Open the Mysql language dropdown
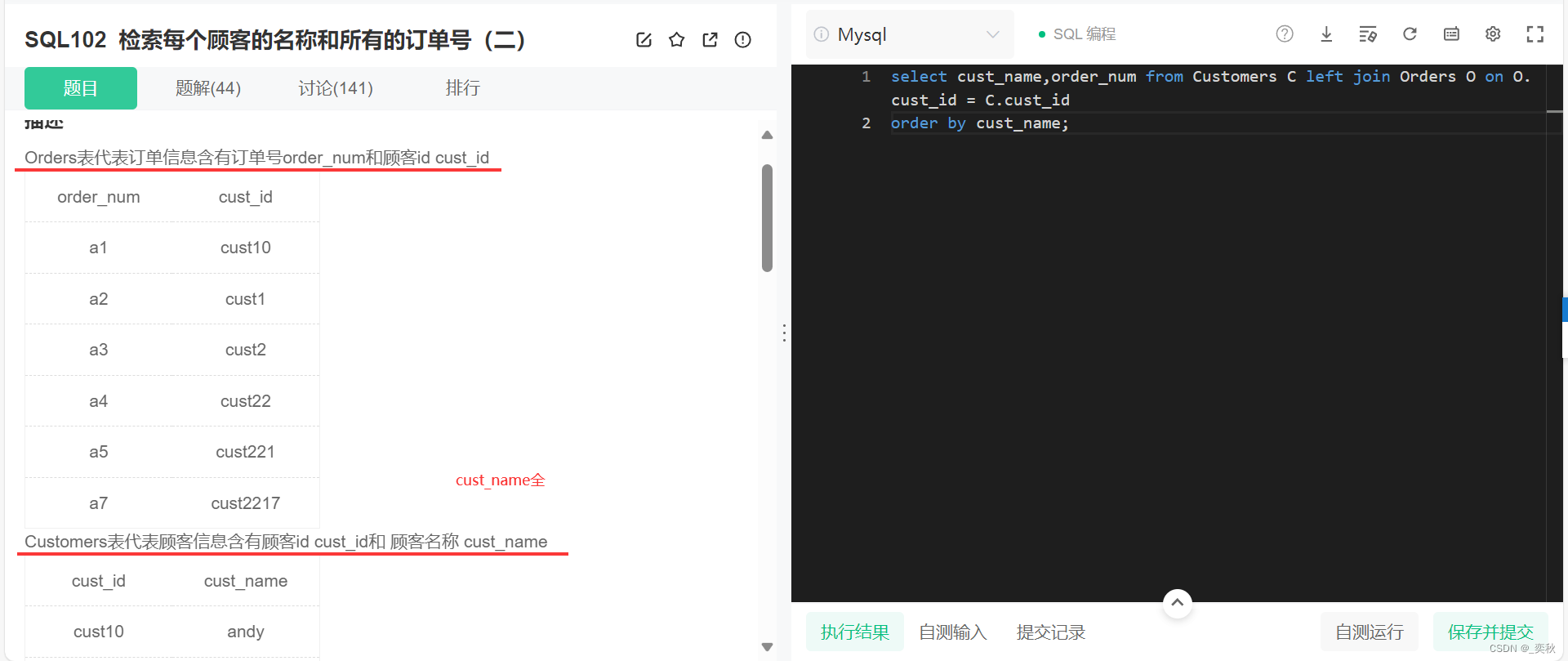 [x=911, y=34]
